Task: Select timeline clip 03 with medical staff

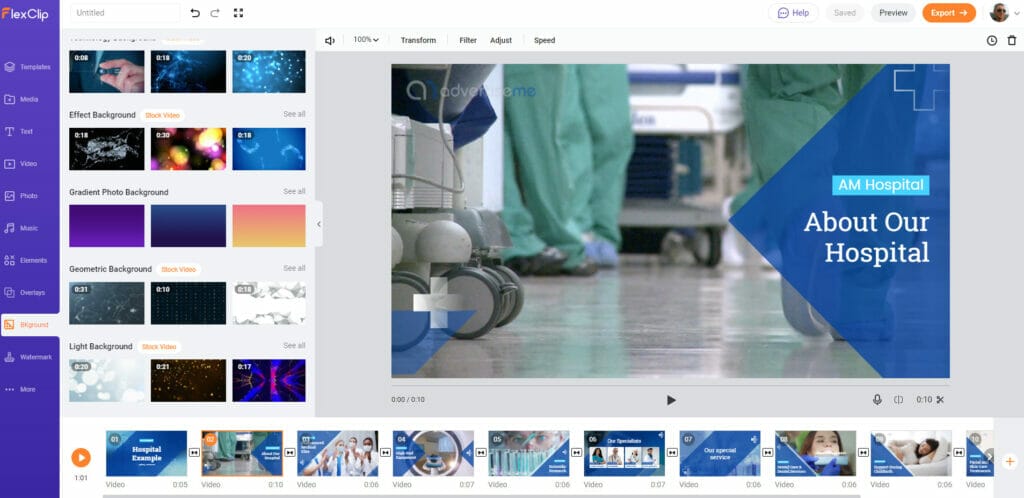Action: point(338,453)
